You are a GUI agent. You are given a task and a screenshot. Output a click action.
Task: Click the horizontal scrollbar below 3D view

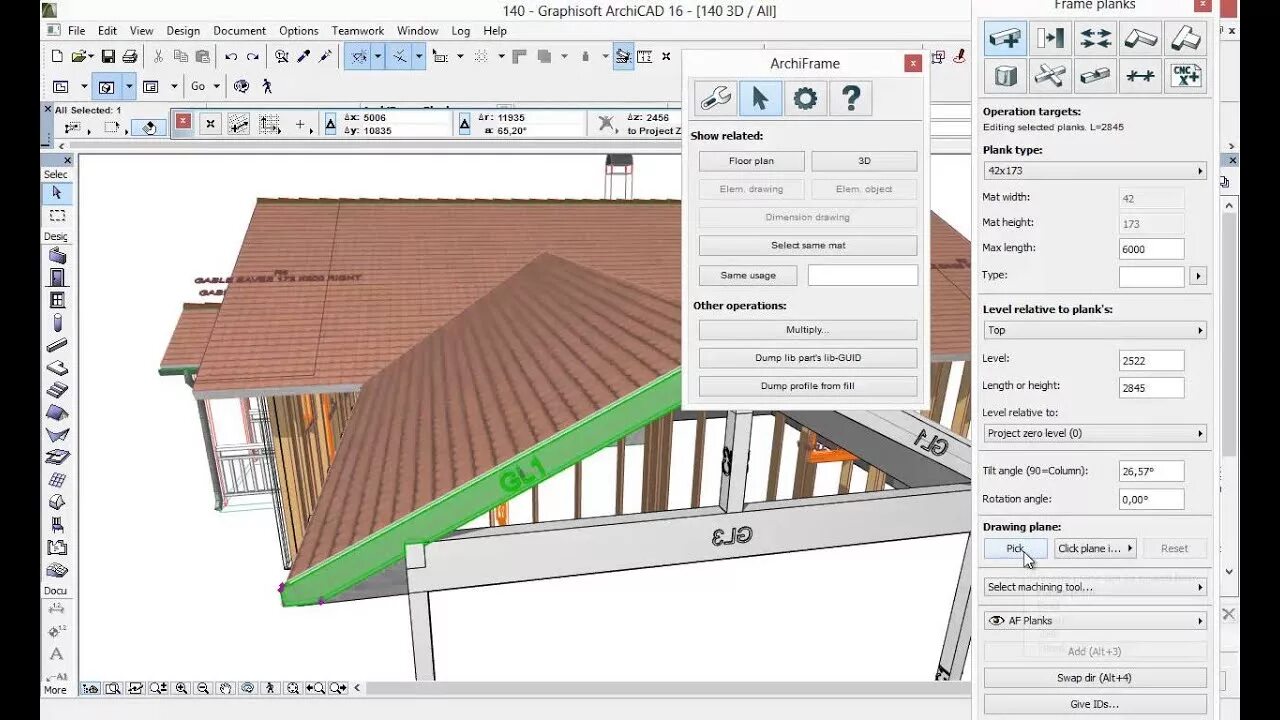tap(668, 688)
